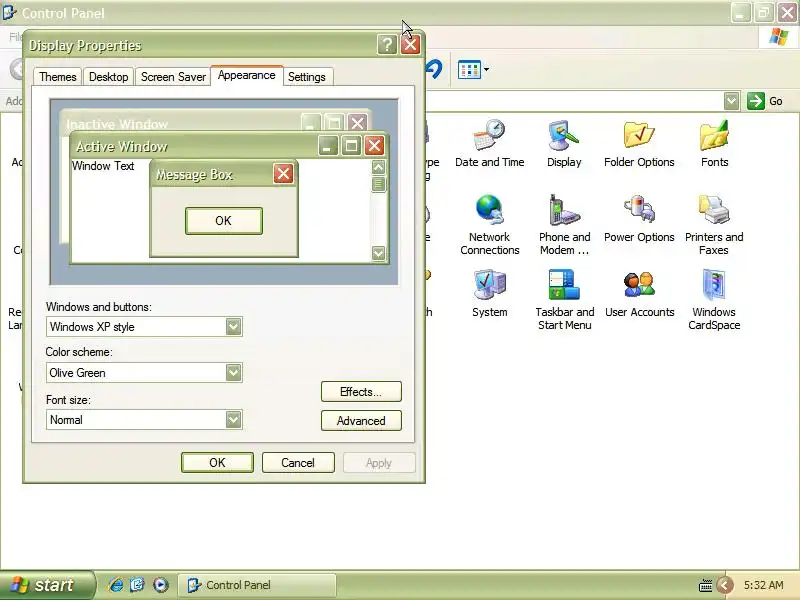
Task: Open the Views button dropdown arrow
Action: [x=486, y=70]
